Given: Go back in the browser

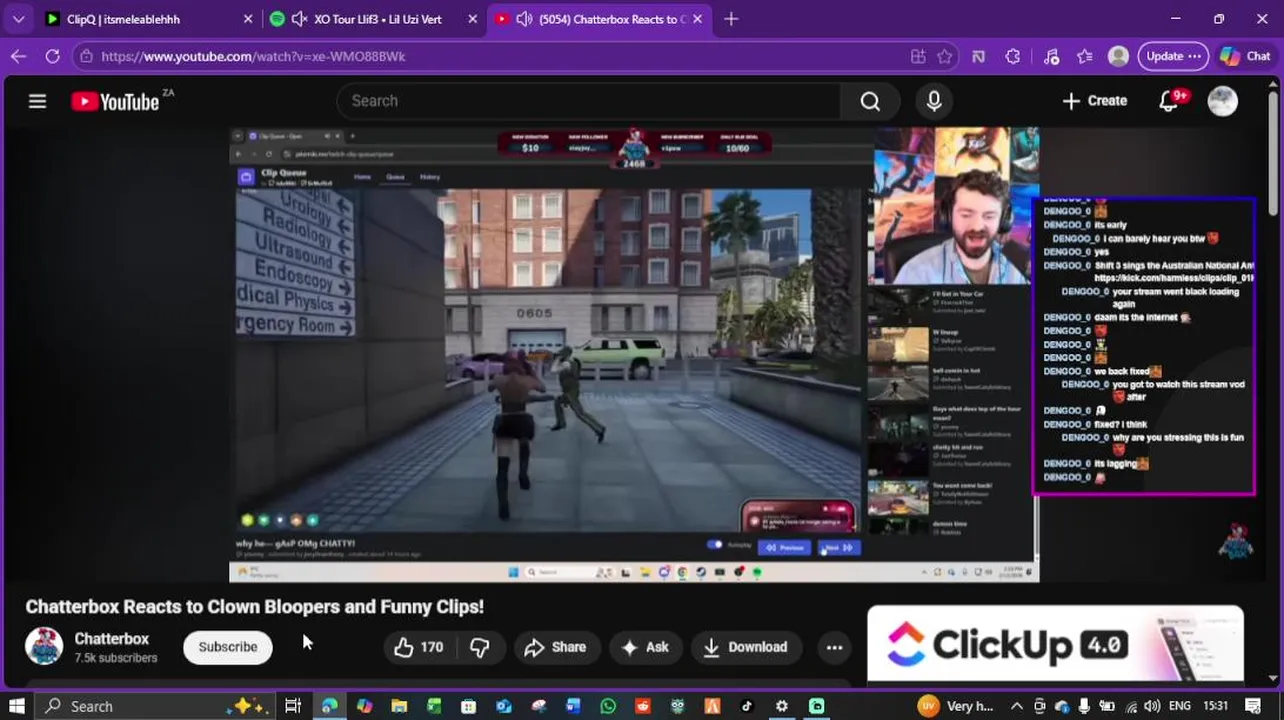Looking at the screenshot, I should click(18, 56).
